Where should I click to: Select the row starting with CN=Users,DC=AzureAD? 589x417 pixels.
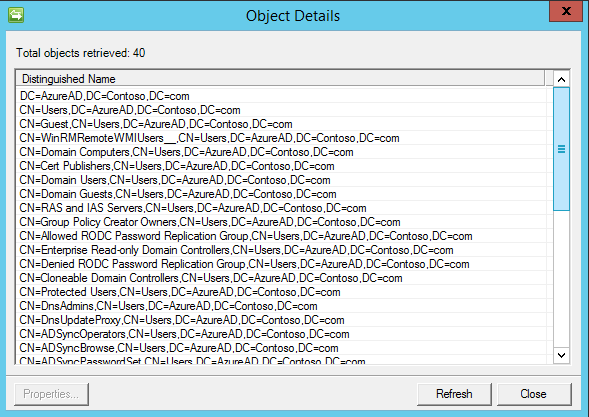[282, 110]
